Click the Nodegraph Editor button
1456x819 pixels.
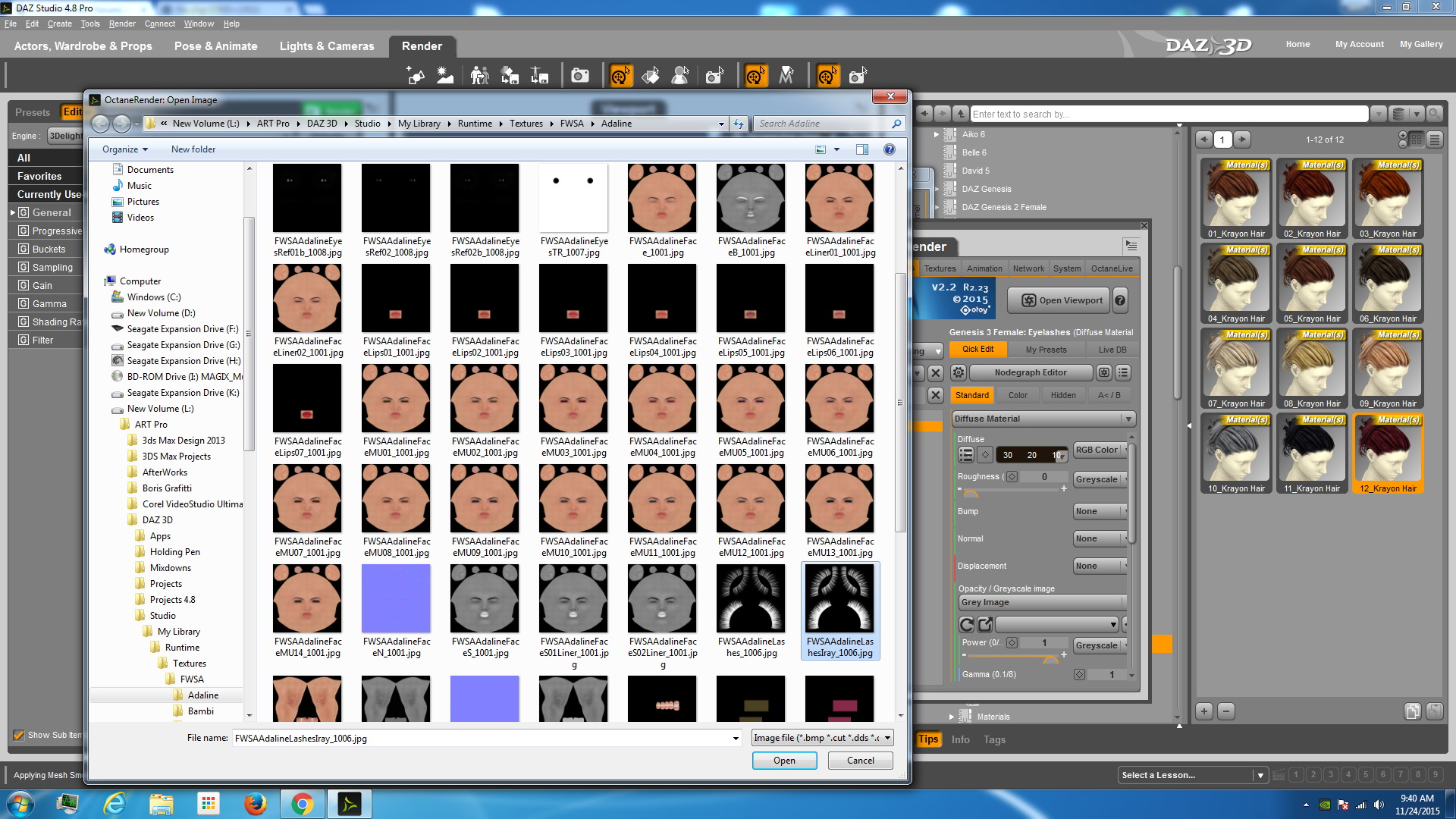click(x=1030, y=372)
